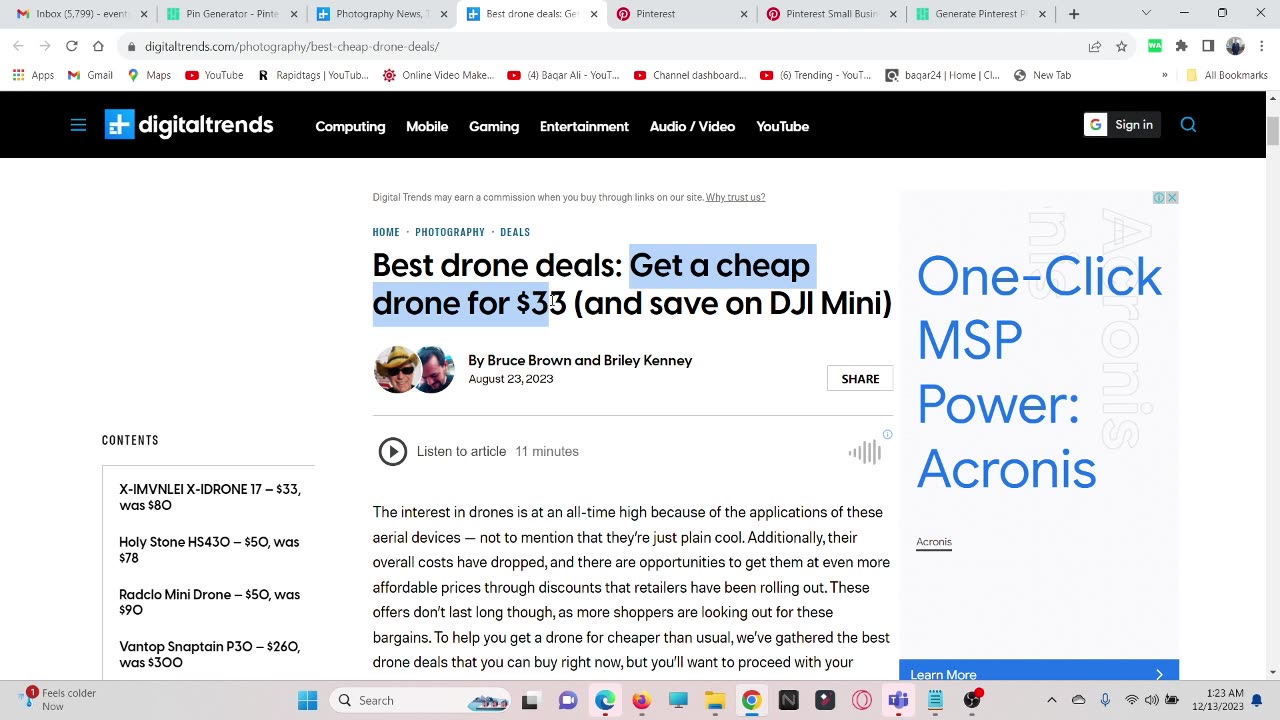Open author Bruce Brown's profile link
Screen dimensions: 1280x720
pyautogui.click(x=529, y=360)
